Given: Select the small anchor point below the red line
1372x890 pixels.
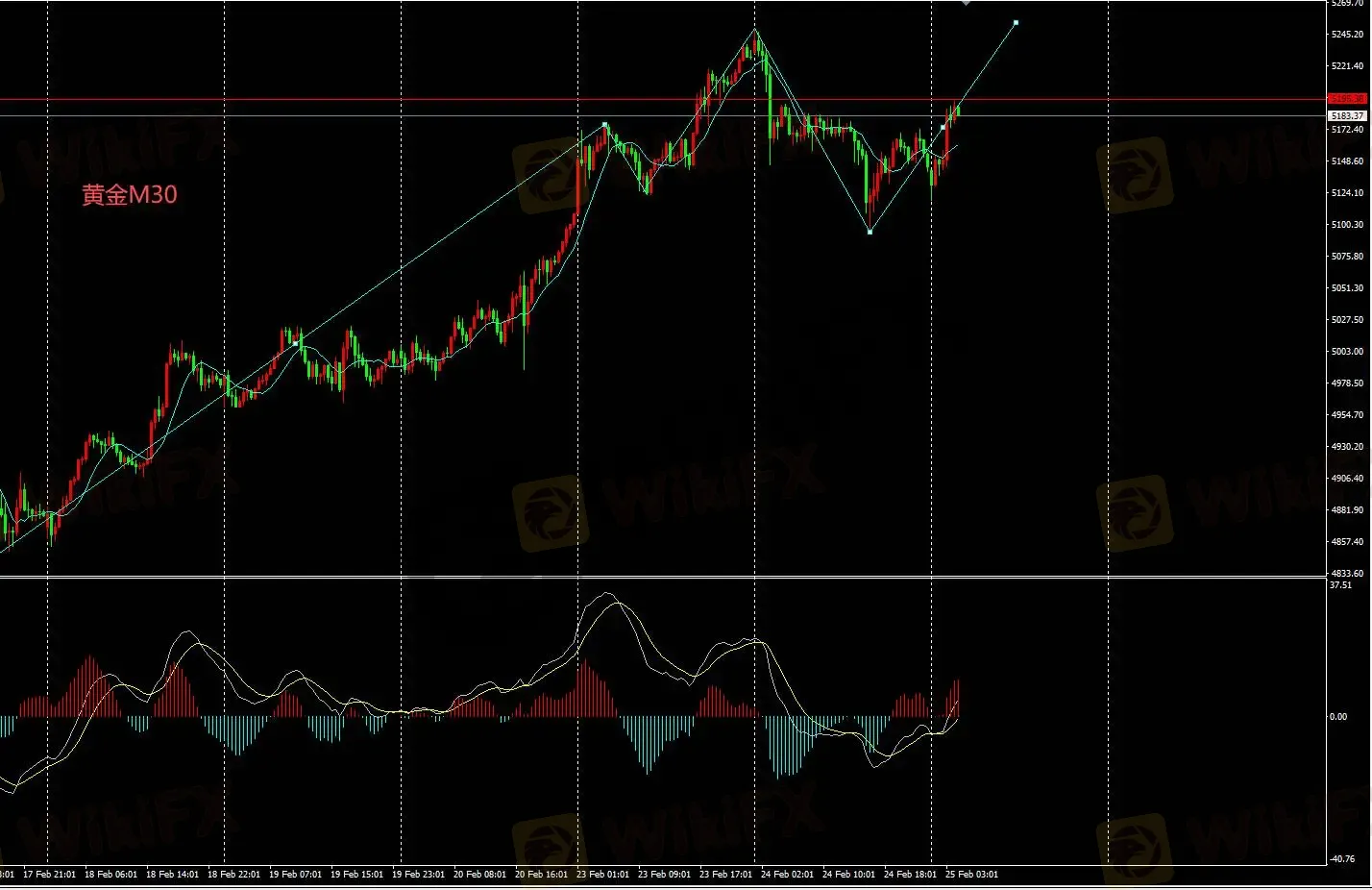Looking at the screenshot, I should pos(943,128).
